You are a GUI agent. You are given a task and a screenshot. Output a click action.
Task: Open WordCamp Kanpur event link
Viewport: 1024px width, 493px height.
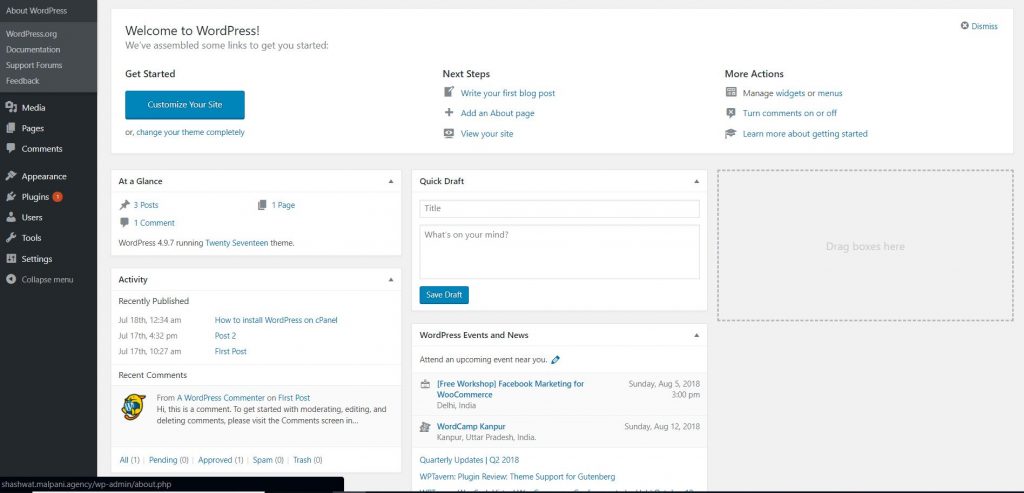pos(471,426)
